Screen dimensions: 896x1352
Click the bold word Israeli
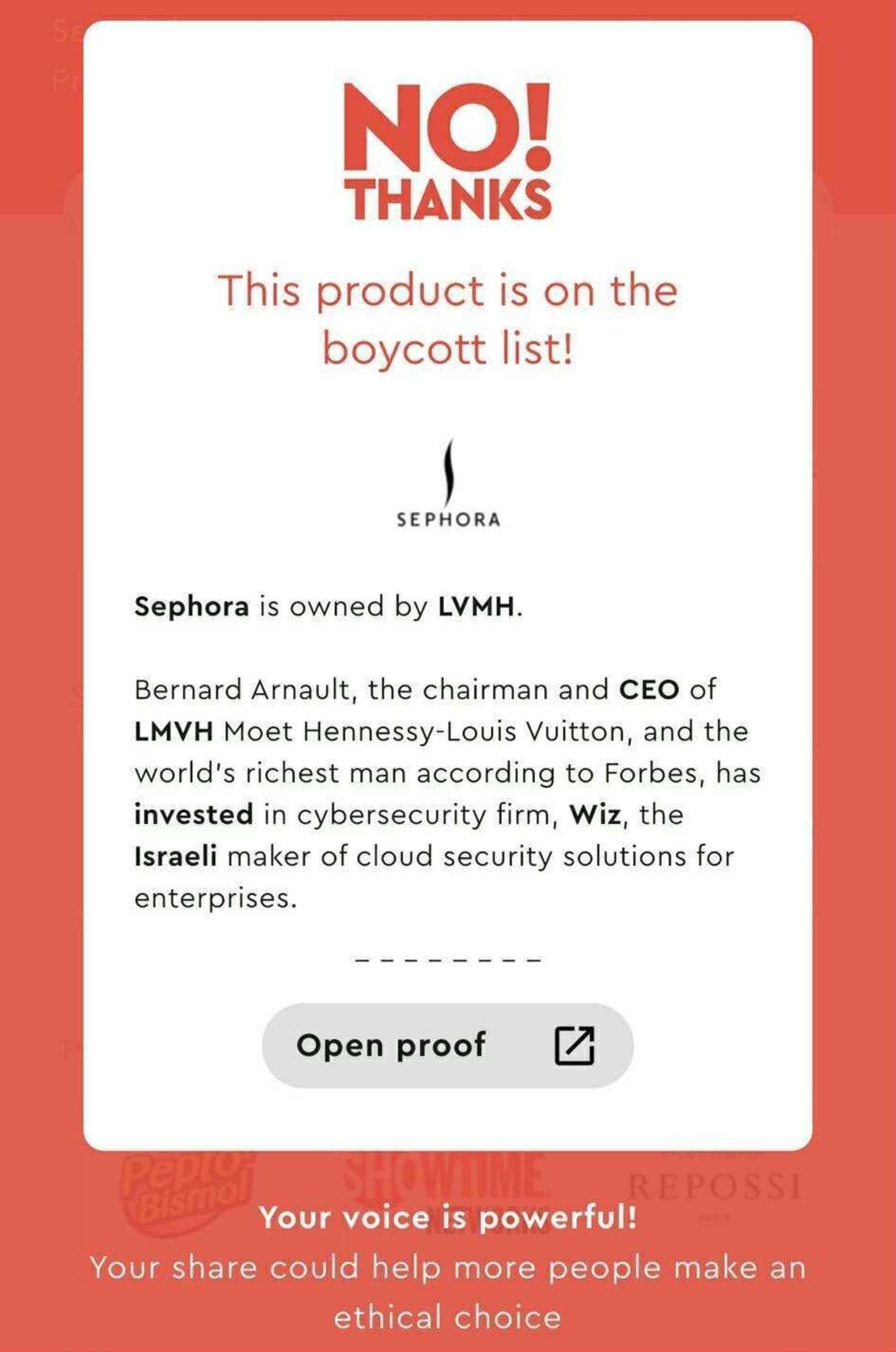click(x=176, y=856)
